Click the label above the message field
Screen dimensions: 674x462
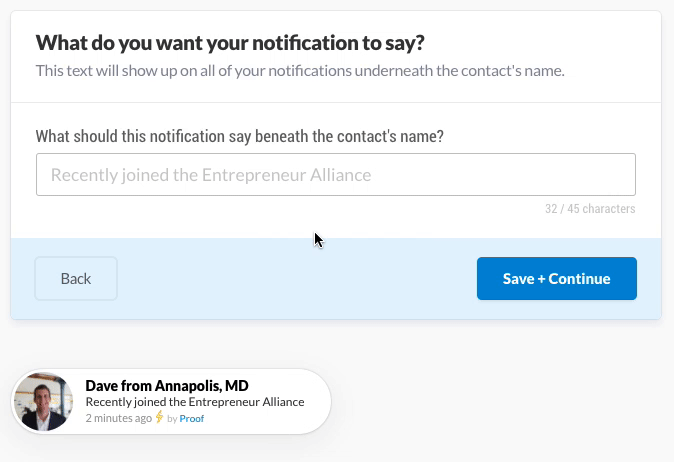[x=239, y=136]
